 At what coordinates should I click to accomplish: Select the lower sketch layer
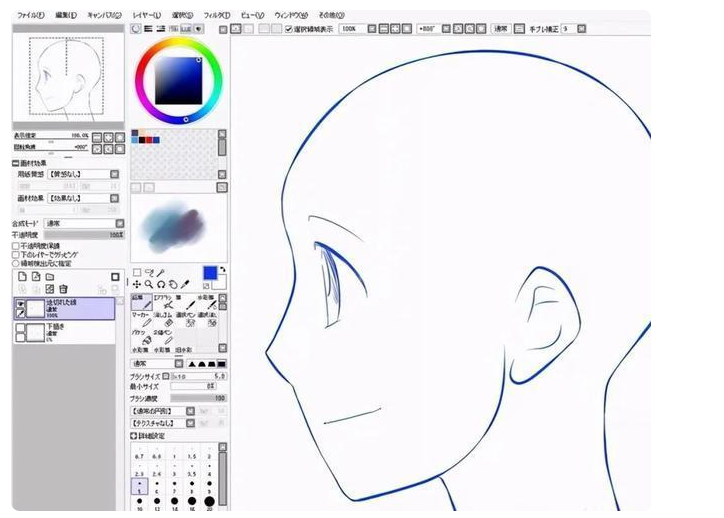point(64,332)
